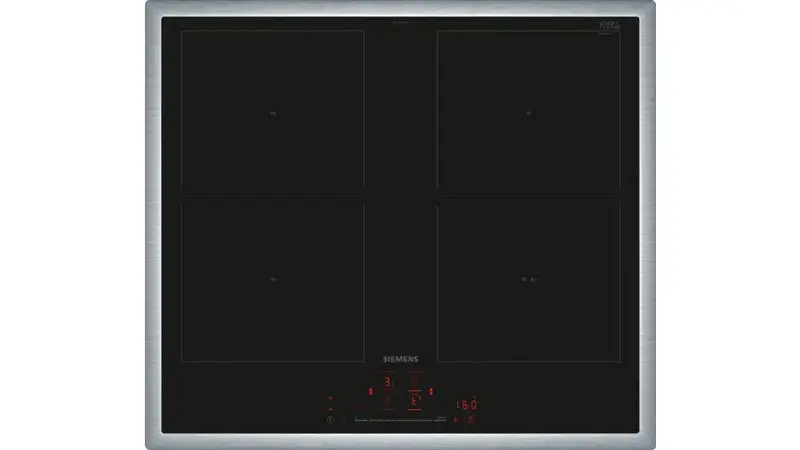The width and height of the screenshot is (800, 450).
Task: Tap the rear-right cooking zone center marker
Action: pos(529,114)
